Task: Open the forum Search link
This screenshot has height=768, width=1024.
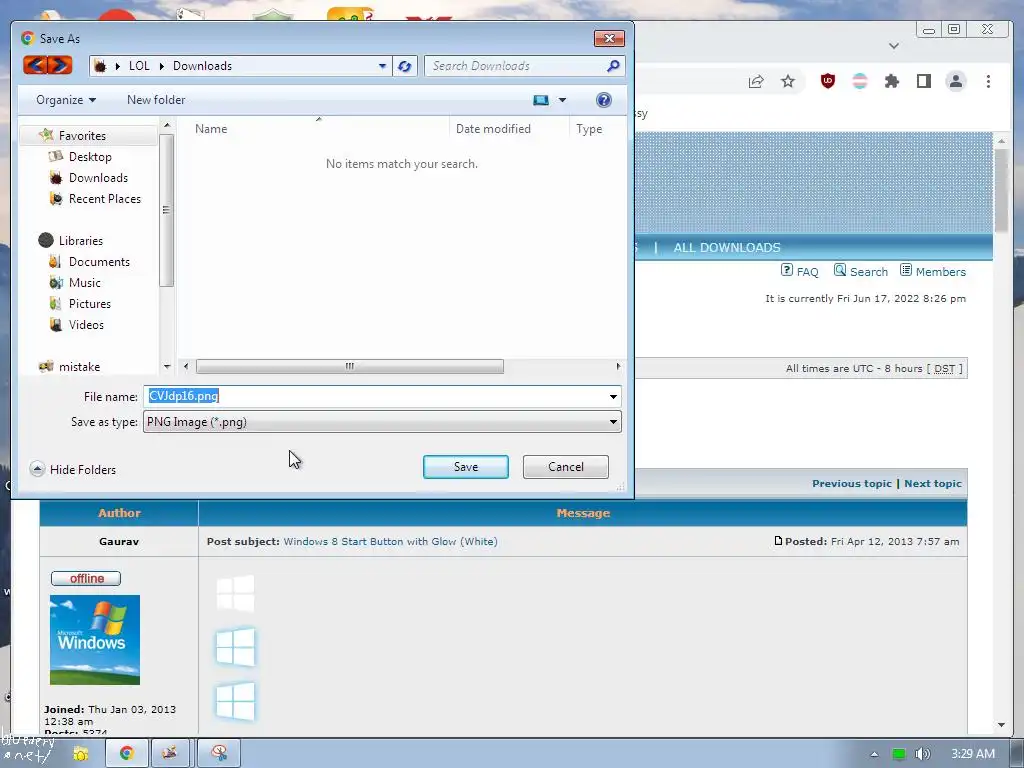Action: coord(861,271)
